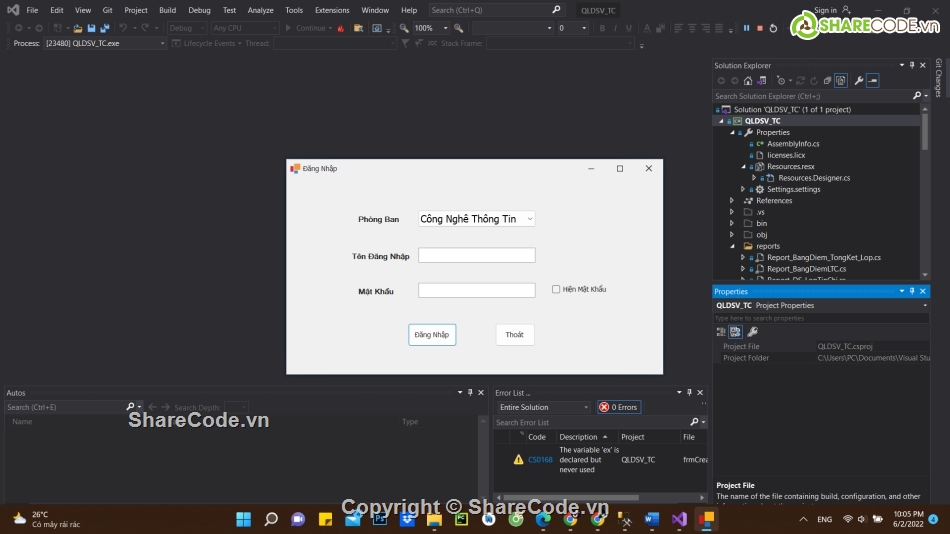Click the Solution Explorer Home icon
The width and height of the screenshot is (950, 534).
pyautogui.click(x=747, y=81)
